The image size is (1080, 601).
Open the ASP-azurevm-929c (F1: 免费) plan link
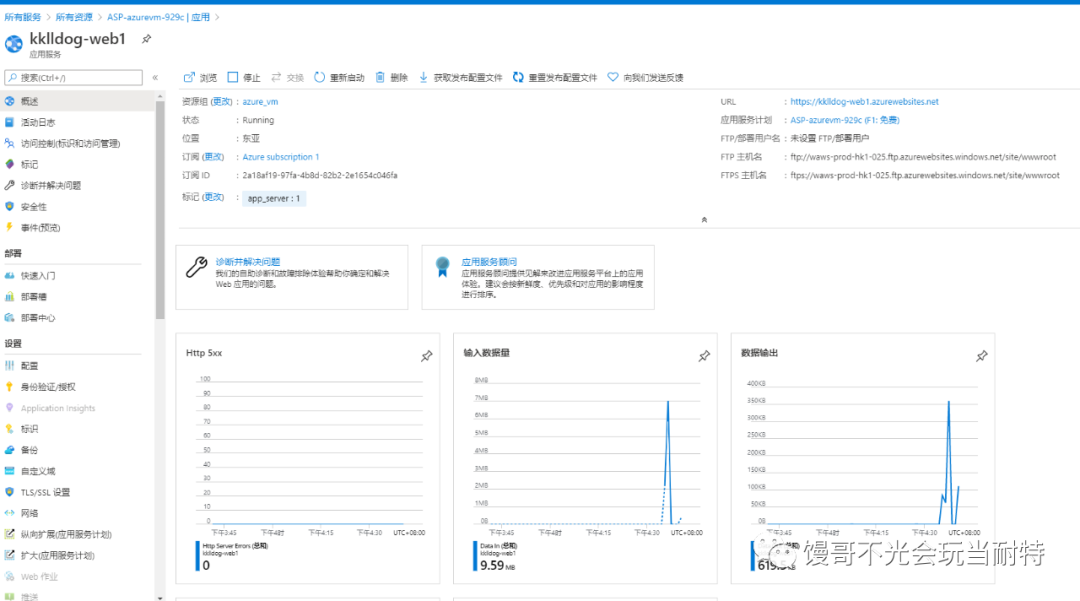click(x=844, y=120)
